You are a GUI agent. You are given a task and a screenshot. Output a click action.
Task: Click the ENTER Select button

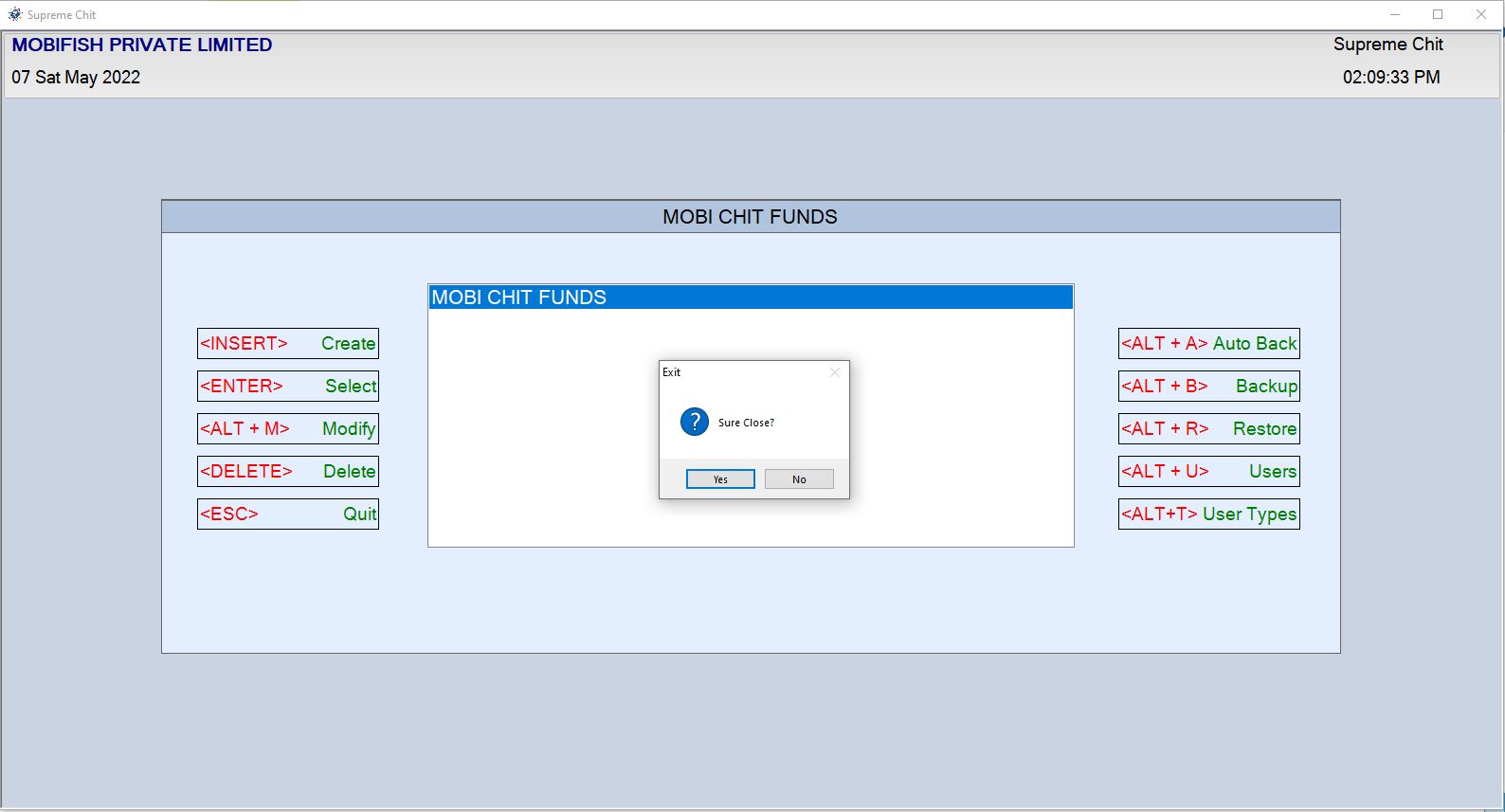288,386
